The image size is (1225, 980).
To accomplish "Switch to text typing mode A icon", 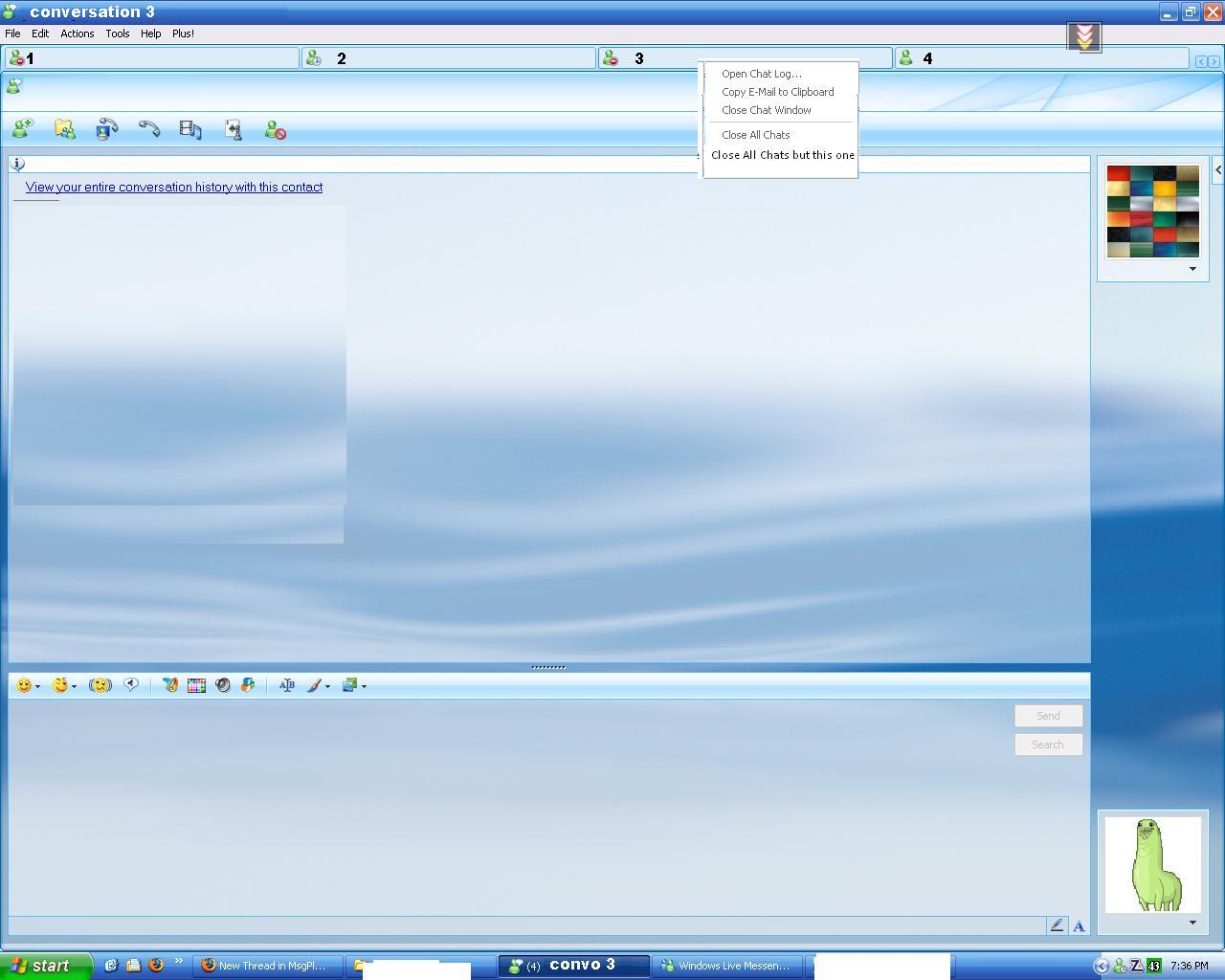I will pos(1079,925).
